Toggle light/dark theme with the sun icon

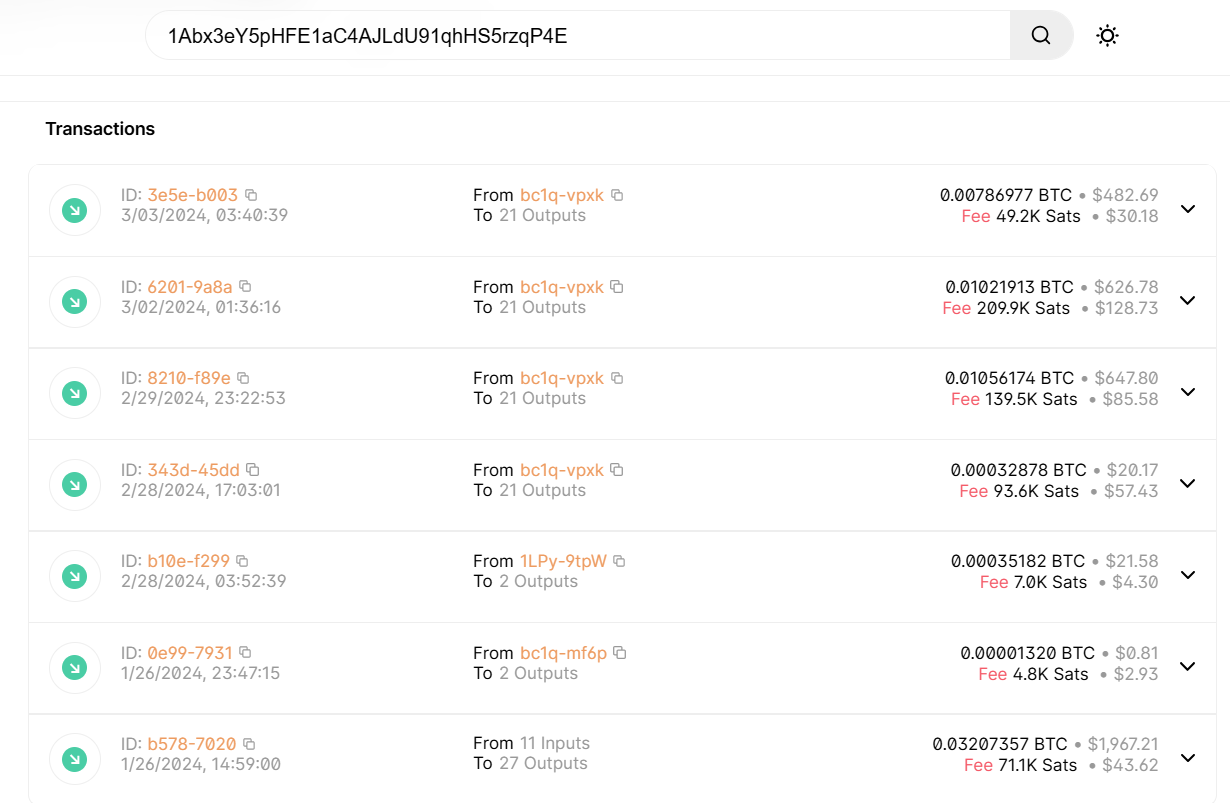(1107, 34)
